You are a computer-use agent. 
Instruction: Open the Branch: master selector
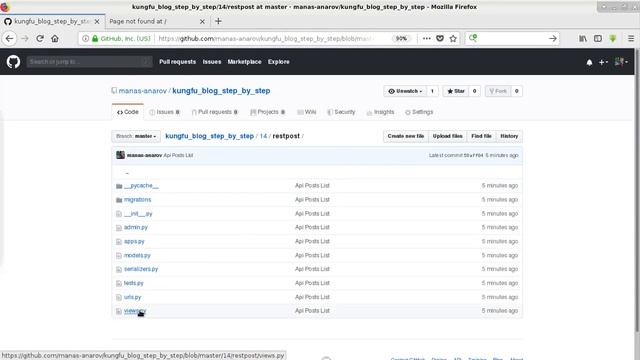click(136, 136)
